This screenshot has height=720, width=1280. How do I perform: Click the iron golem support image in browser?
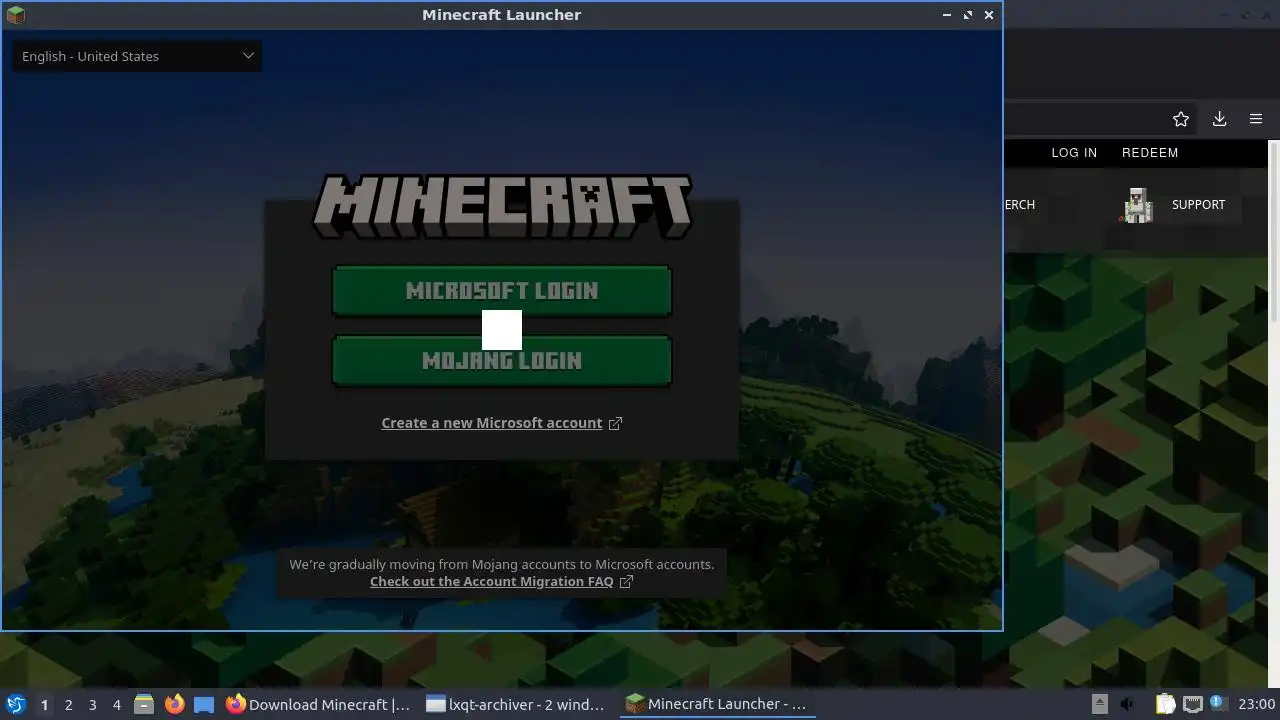[1137, 205]
